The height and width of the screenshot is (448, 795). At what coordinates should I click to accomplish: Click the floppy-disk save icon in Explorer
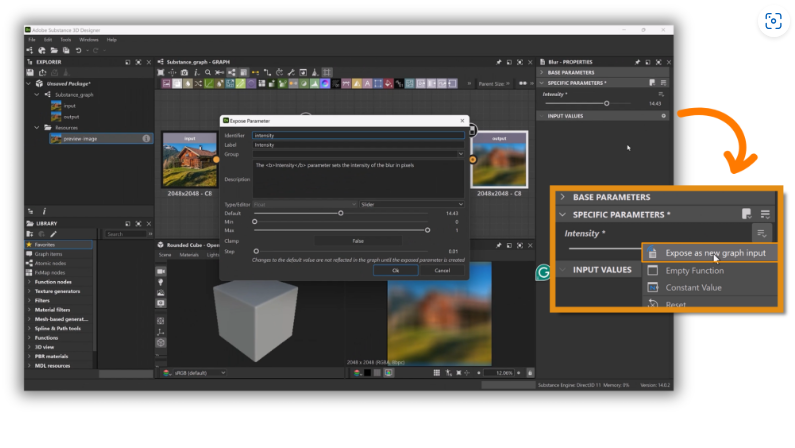[30, 73]
